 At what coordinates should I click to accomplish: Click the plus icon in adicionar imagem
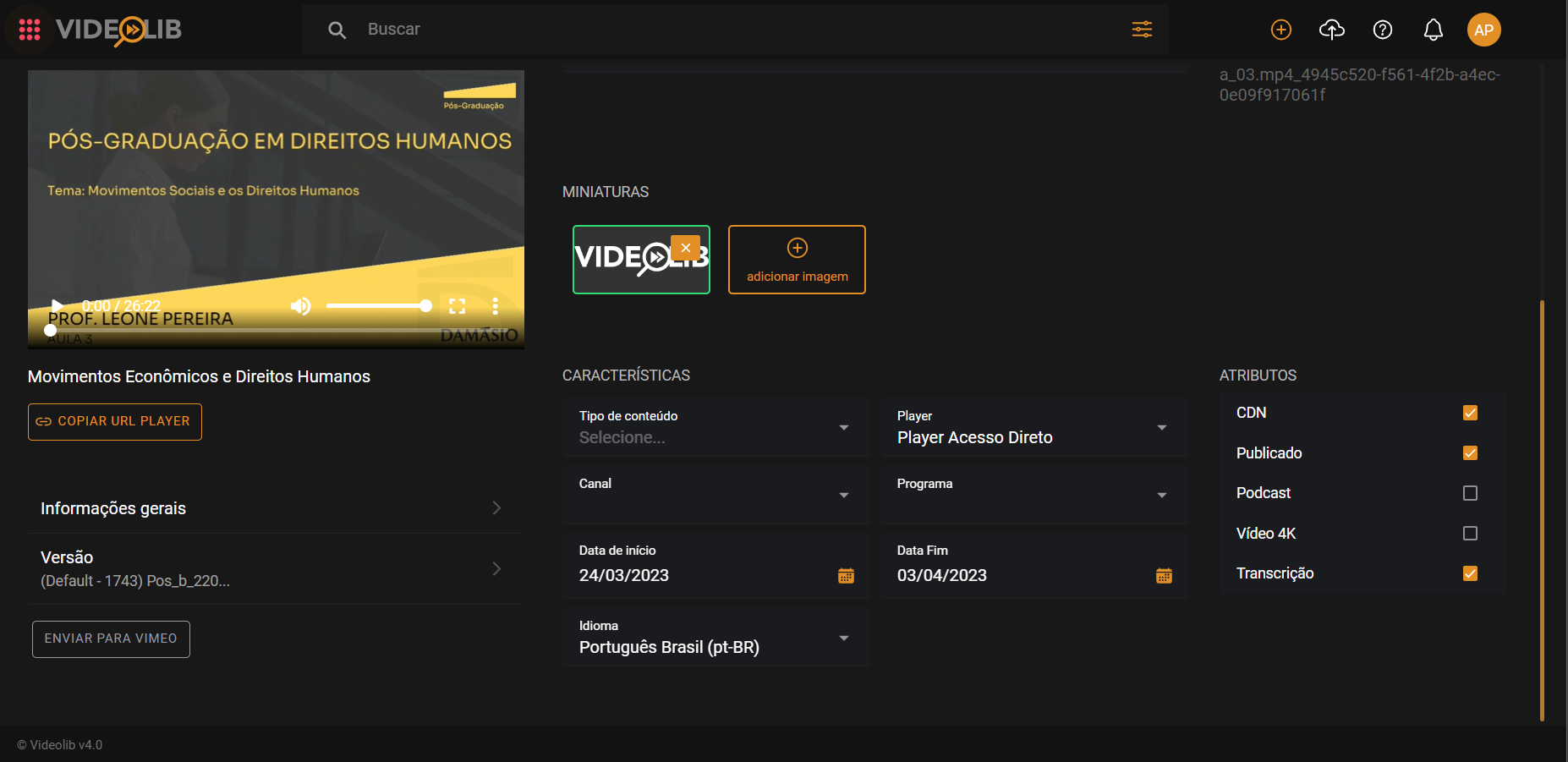click(x=798, y=248)
